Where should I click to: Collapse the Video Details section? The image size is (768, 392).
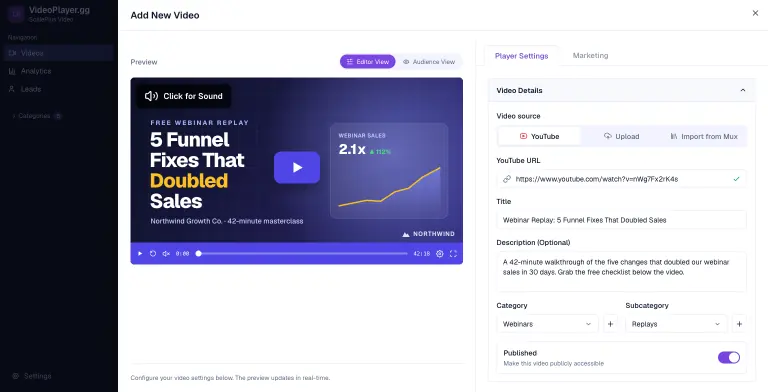point(743,90)
